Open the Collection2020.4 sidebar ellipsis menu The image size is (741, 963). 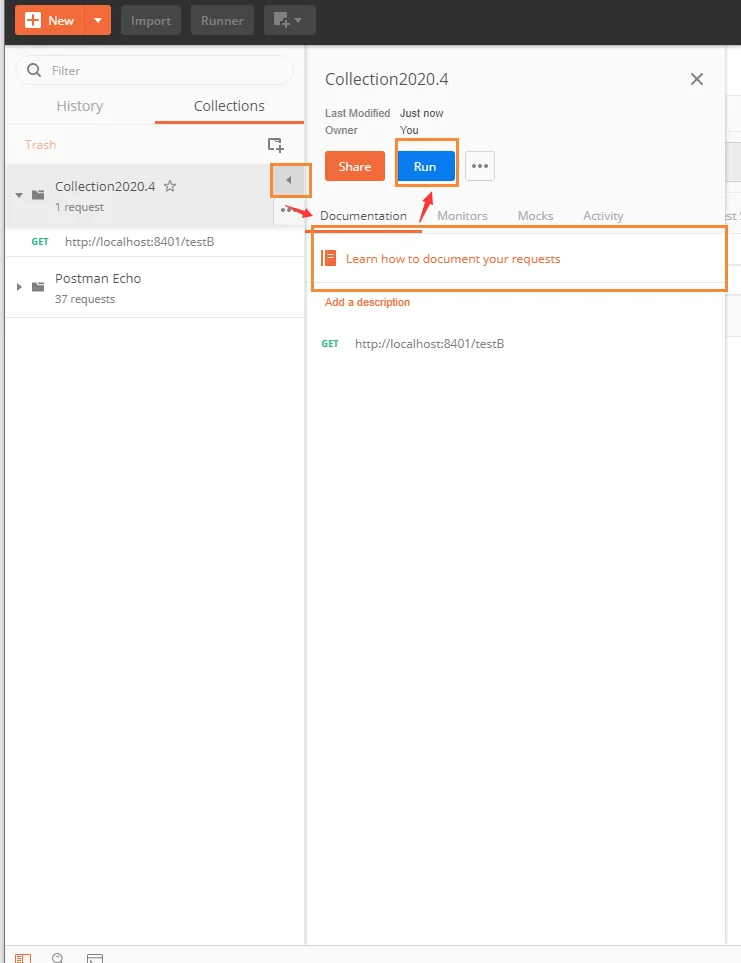[286, 210]
